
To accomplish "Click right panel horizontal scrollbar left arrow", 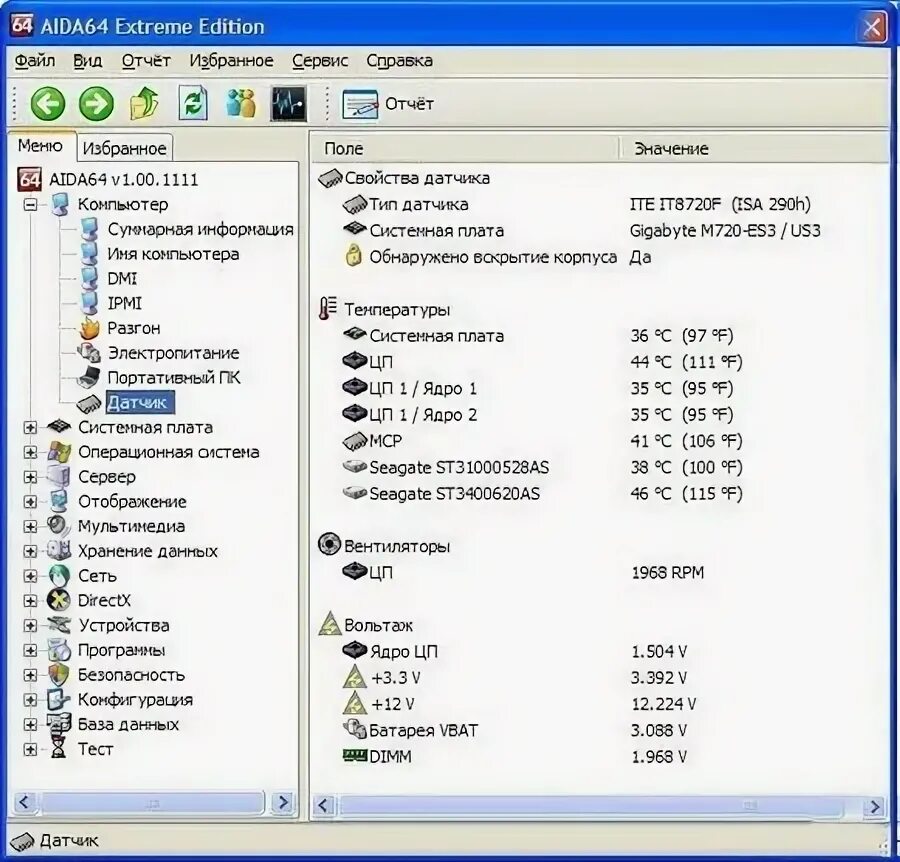I will [x=323, y=805].
